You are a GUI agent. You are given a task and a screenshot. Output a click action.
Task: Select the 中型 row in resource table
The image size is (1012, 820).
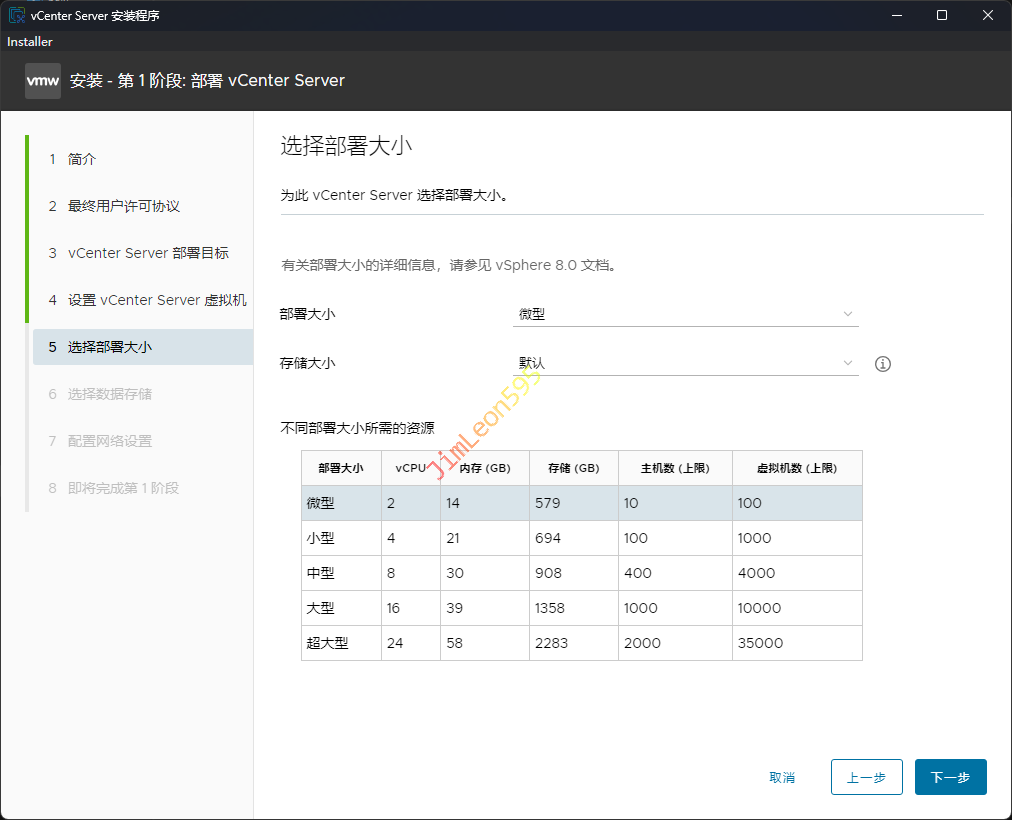[581, 573]
